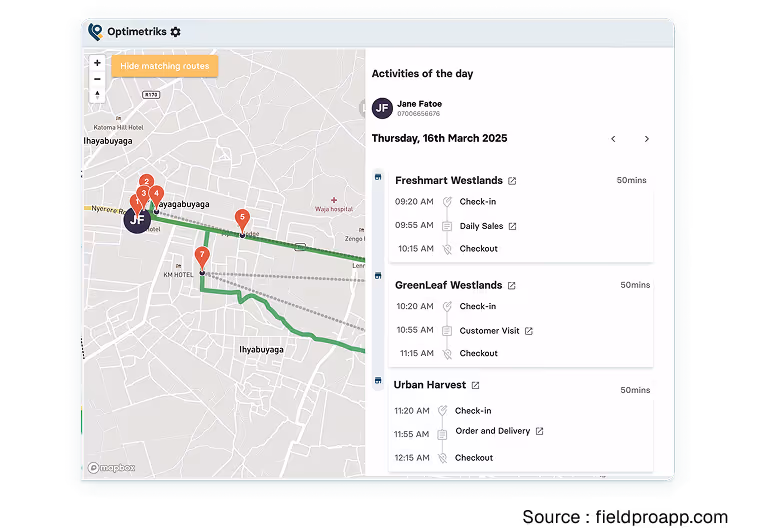Select map pin number 7
This screenshot has width=757, height=528.
[x=202, y=257]
